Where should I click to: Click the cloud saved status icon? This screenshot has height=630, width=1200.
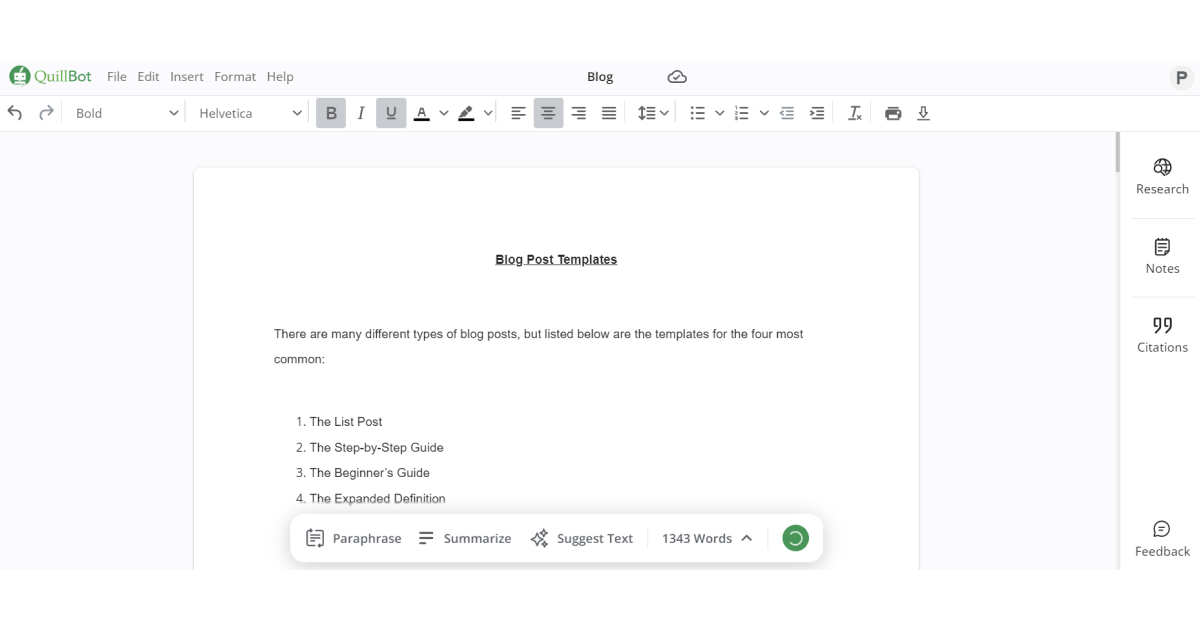[x=677, y=77]
